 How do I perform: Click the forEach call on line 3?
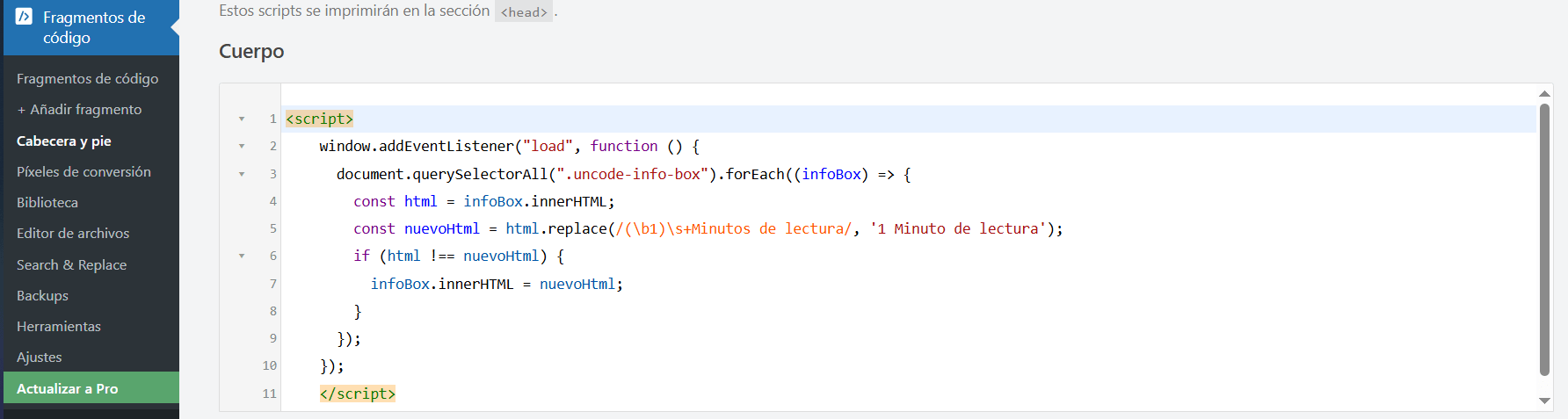tap(755, 174)
